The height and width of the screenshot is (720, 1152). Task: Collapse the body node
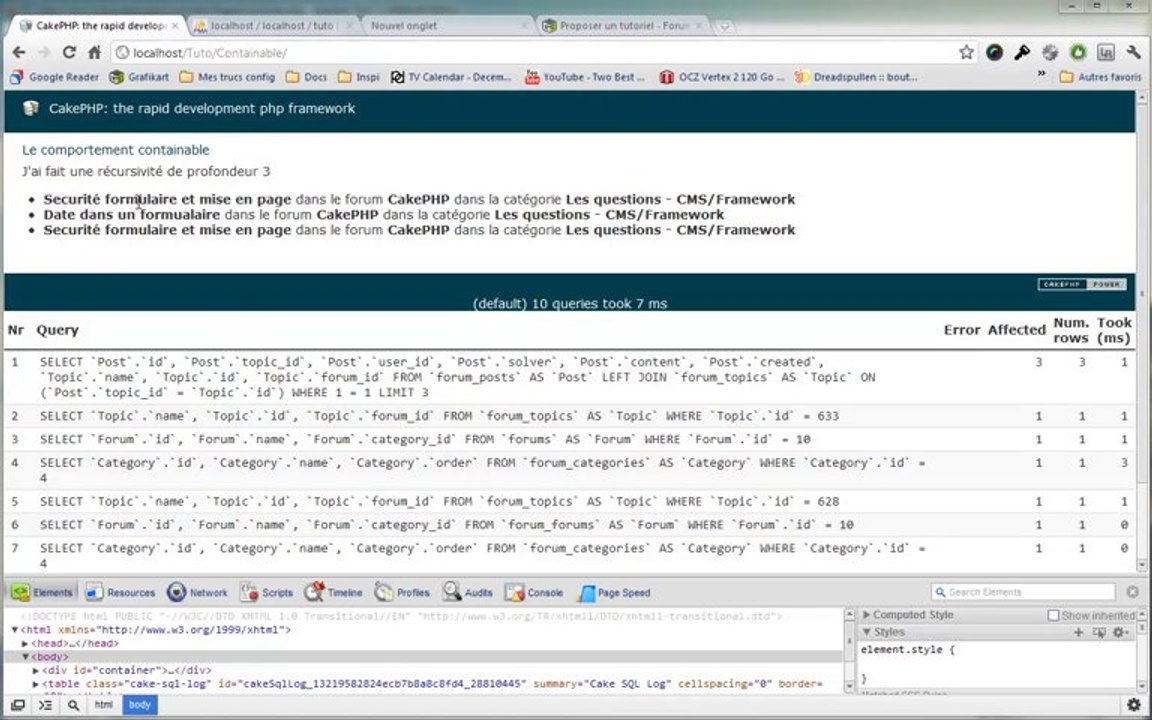pos(25,657)
